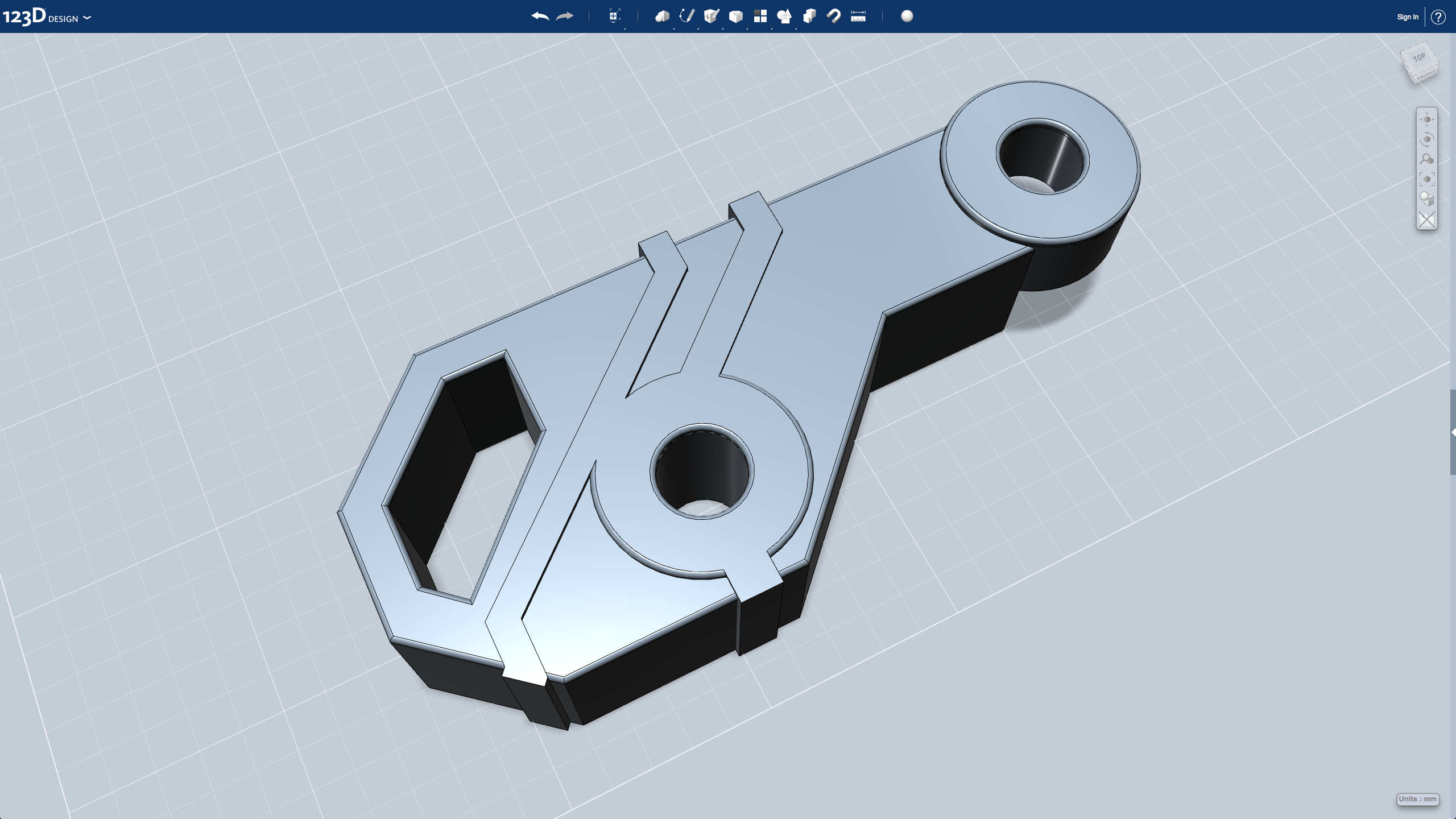
Task: Open the Primitives shapes tool
Action: point(661,16)
